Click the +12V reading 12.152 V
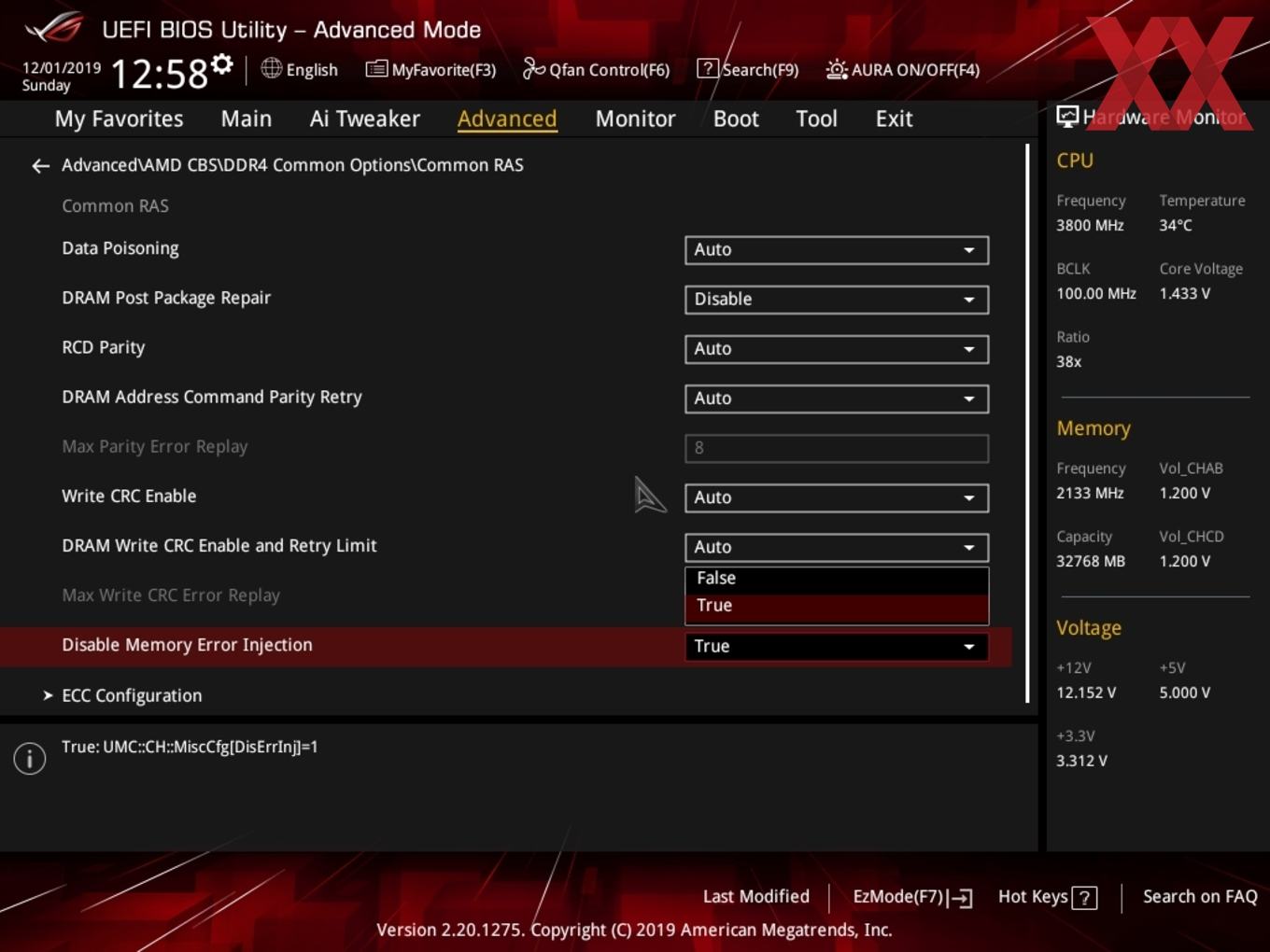Viewport: 1270px width, 952px height. [x=1086, y=693]
